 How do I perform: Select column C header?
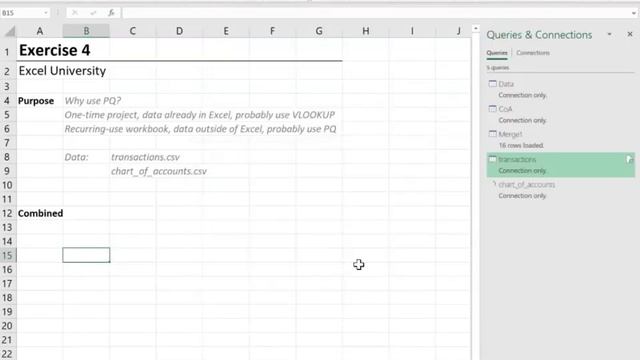click(133, 31)
